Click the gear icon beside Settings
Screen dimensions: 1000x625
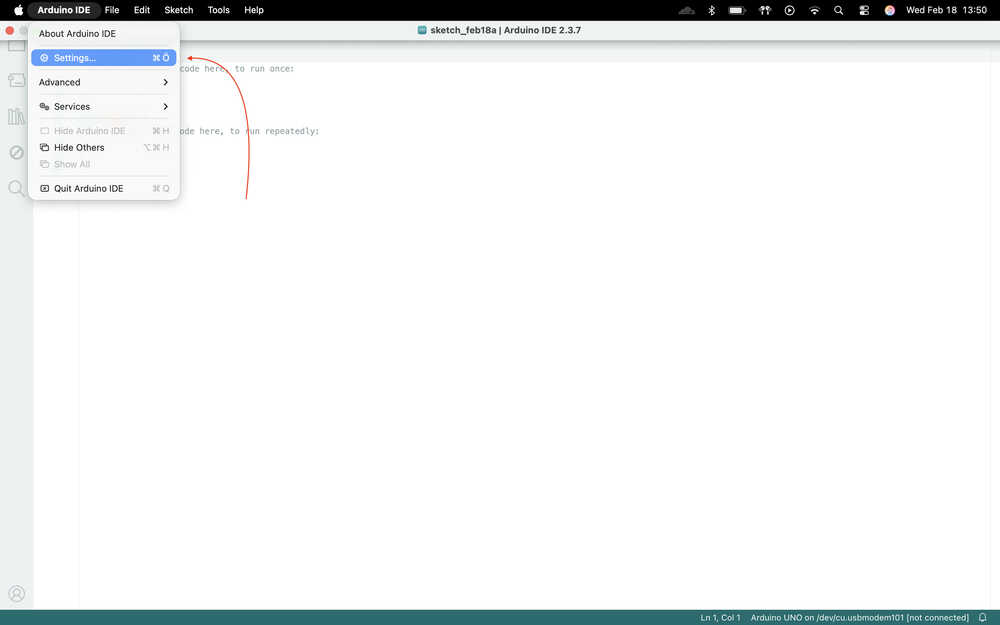point(44,58)
